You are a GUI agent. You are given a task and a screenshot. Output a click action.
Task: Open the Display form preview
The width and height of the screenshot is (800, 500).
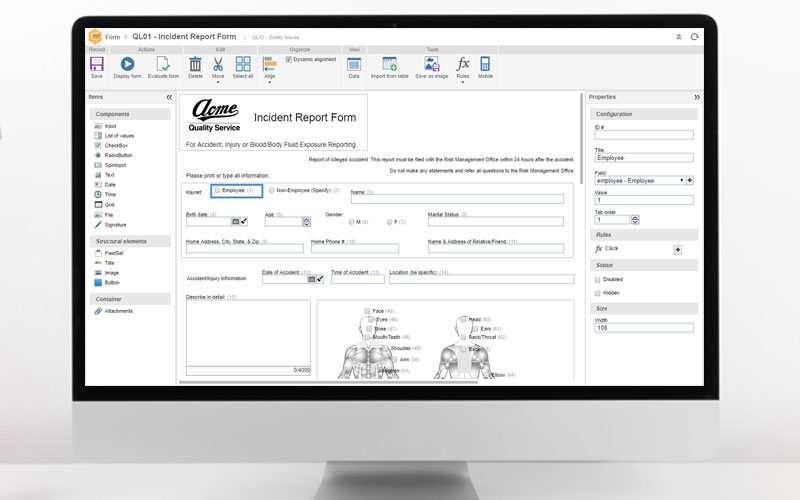click(x=127, y=64)
